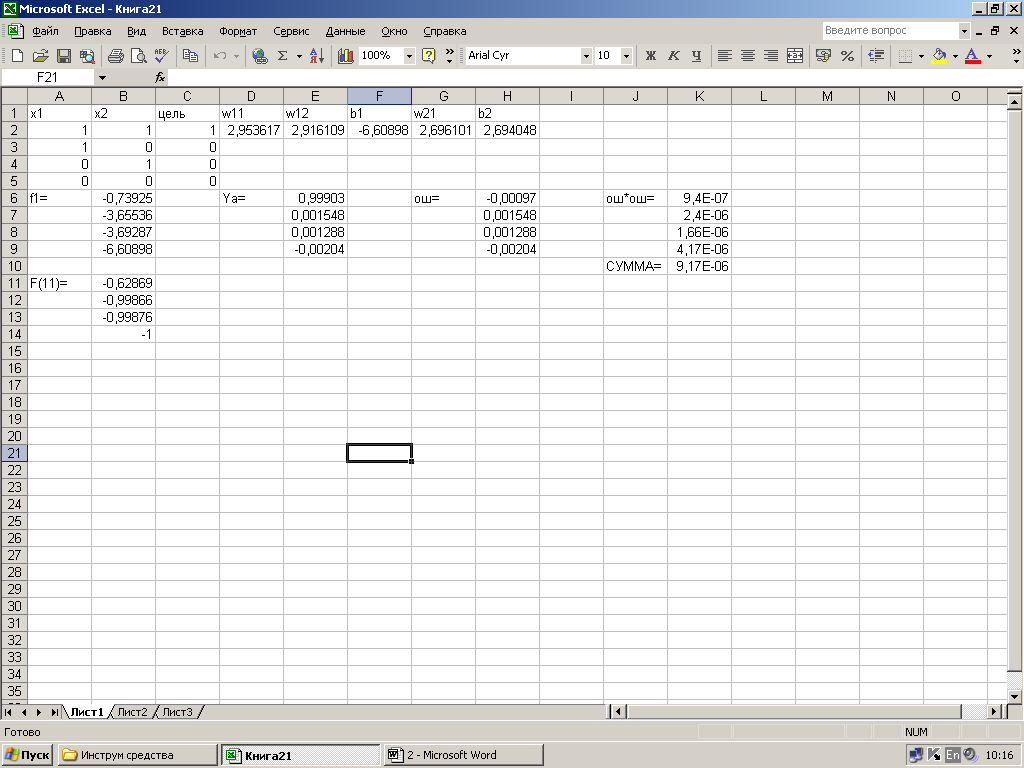
Task: Align cell text left
Action: click(x=724, y=56)
